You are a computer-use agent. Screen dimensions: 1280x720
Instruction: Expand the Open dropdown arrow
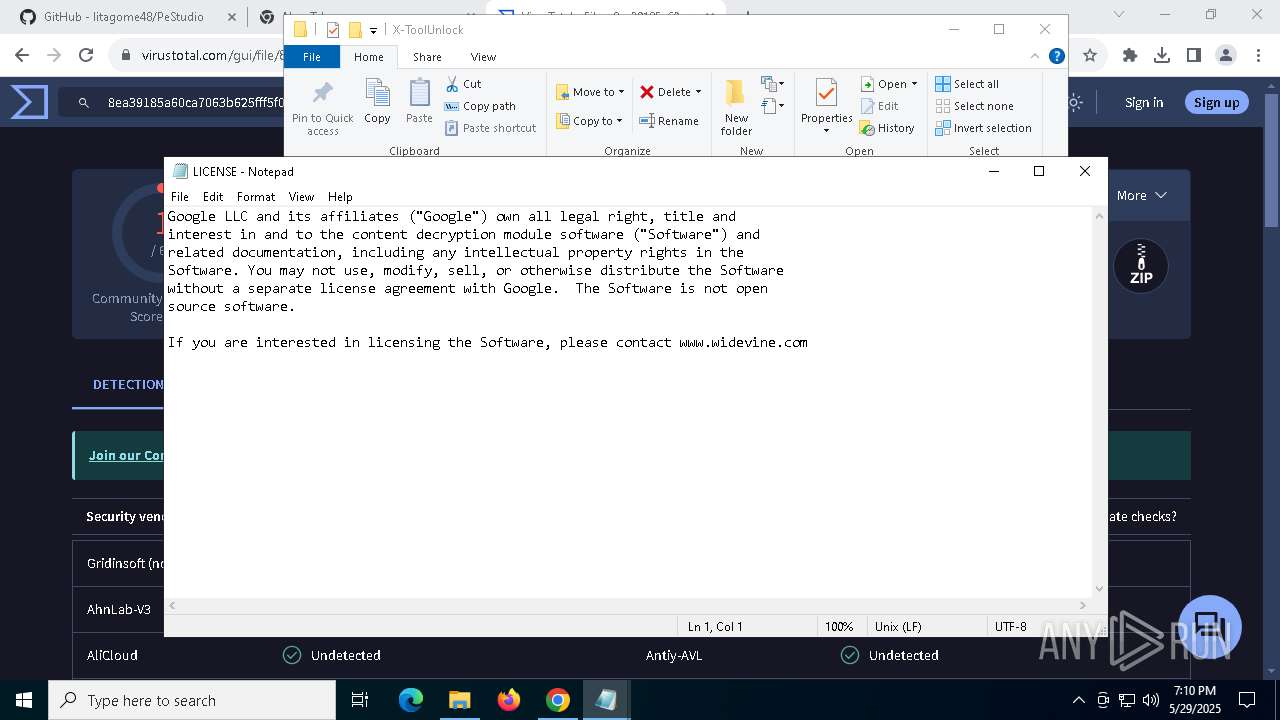(914, 84)
